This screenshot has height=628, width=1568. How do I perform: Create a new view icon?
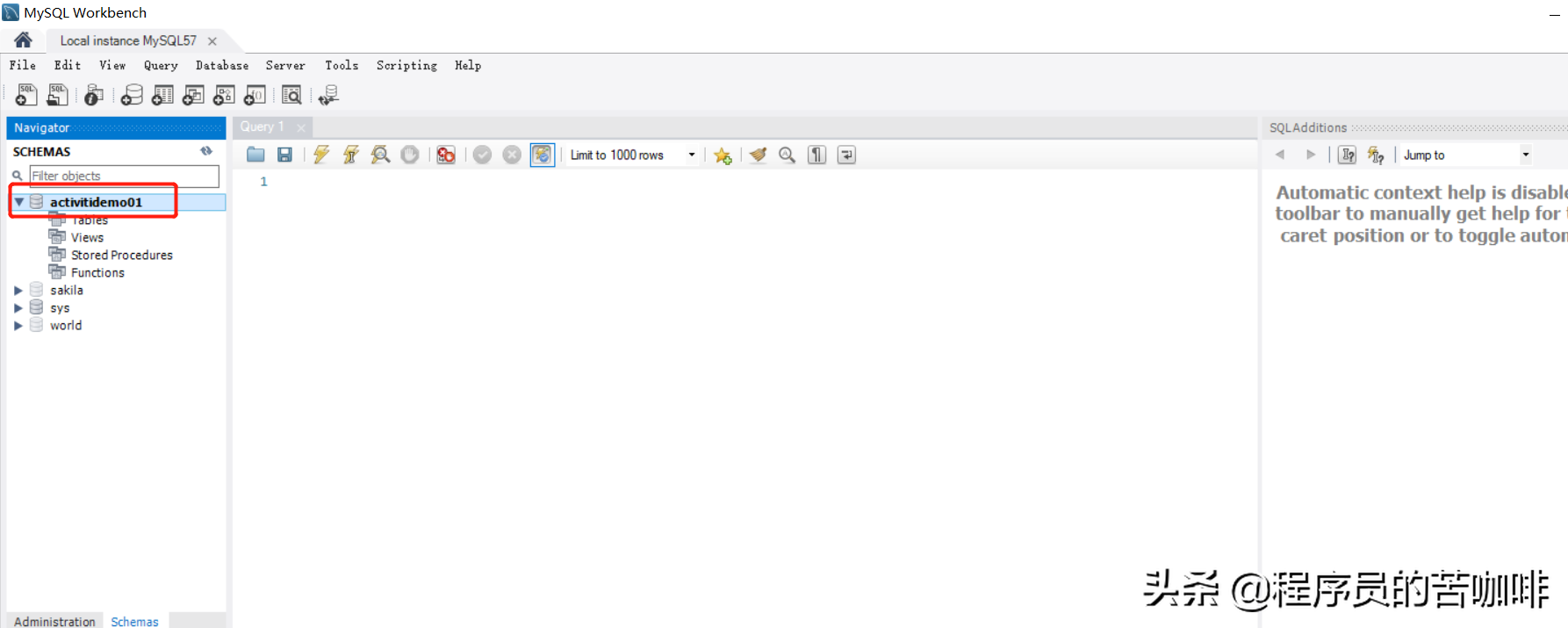(x=193, y=95)
